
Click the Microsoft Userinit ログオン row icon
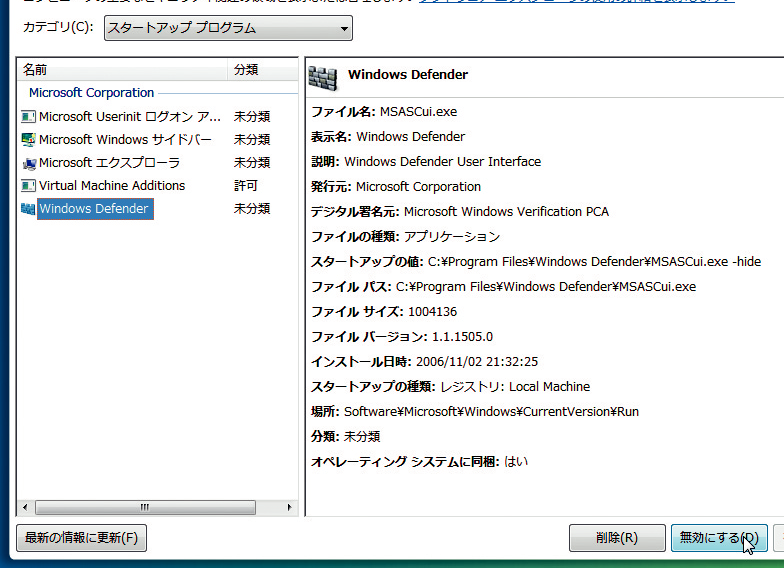tap(28, 117)
